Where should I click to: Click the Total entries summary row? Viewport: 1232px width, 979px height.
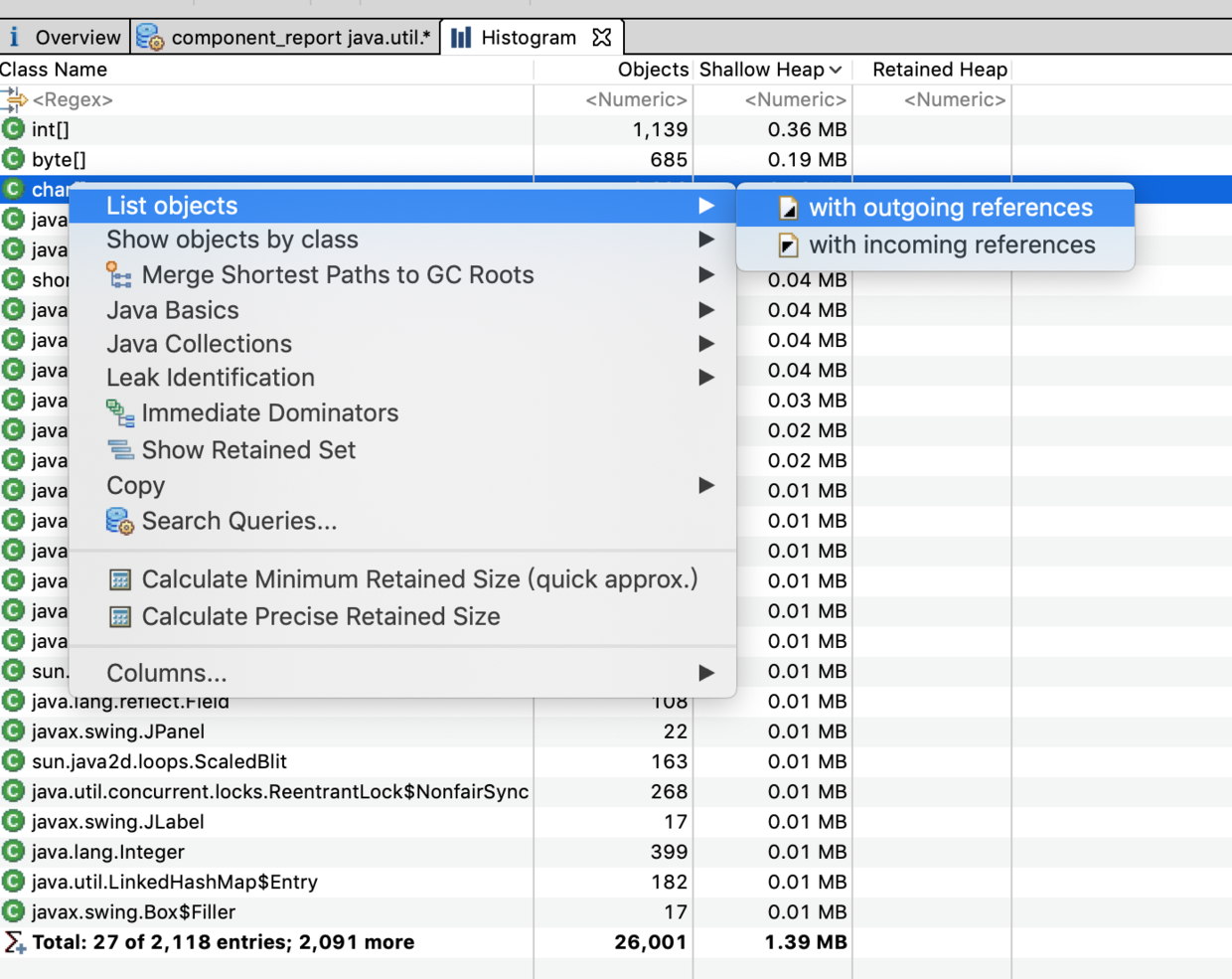point(616,942)
